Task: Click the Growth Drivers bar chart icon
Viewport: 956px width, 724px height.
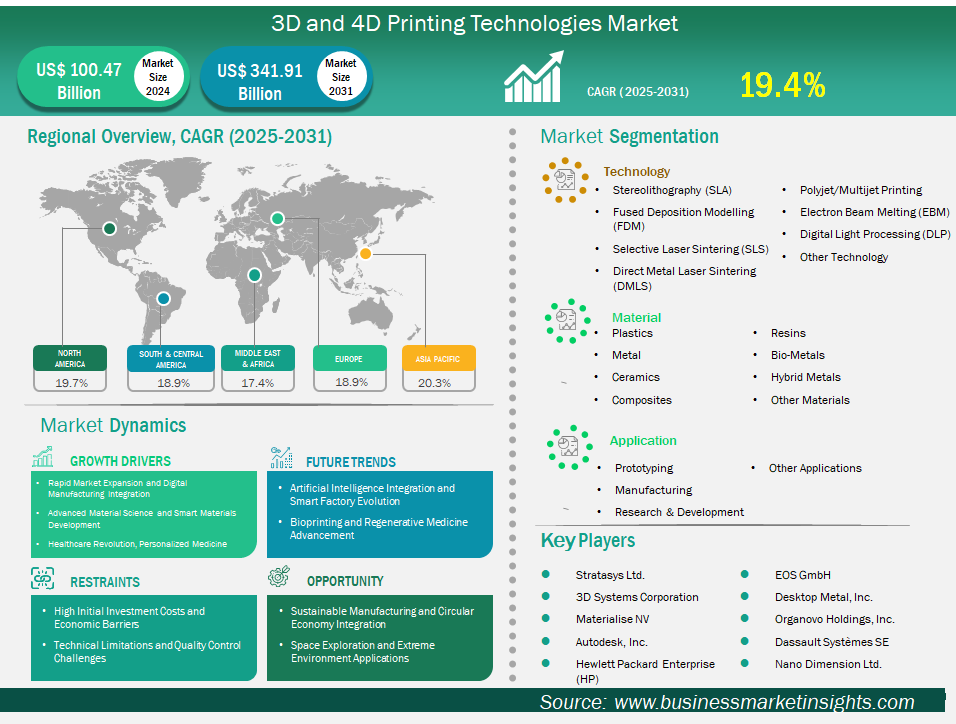Action: coord(42,459)
